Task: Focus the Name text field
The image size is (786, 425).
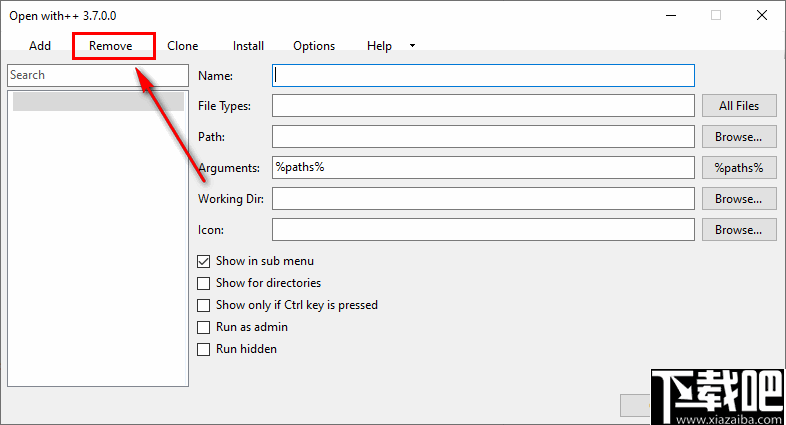Action: tap(483, 75)
